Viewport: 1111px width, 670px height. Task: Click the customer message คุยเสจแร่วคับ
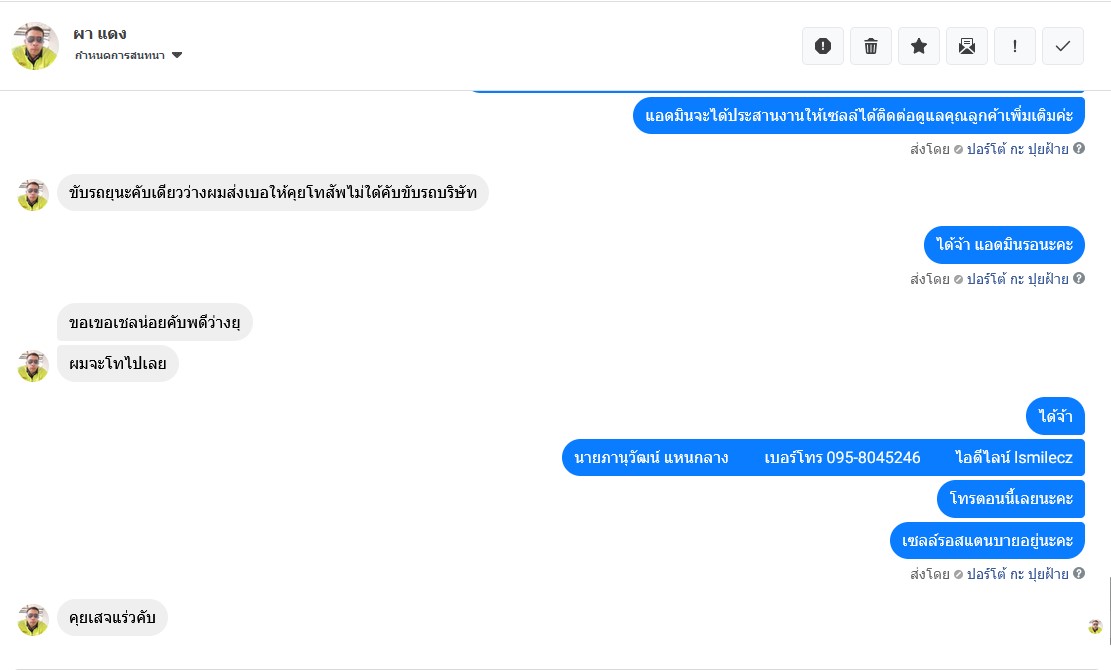[x=112, y=617]
